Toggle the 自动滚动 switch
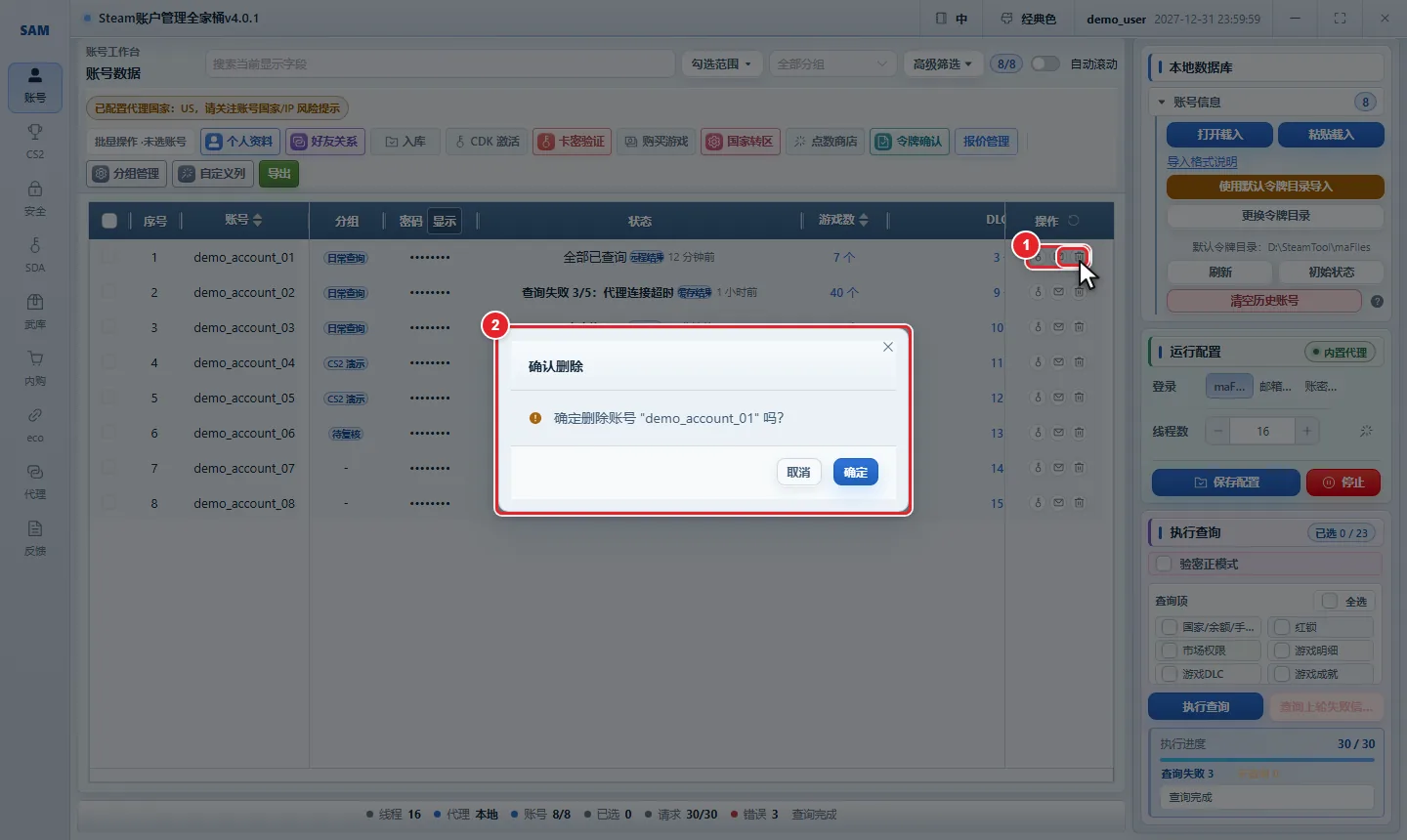Image resolution: width=1407 pixels, height=840 pixels. 1045,63
